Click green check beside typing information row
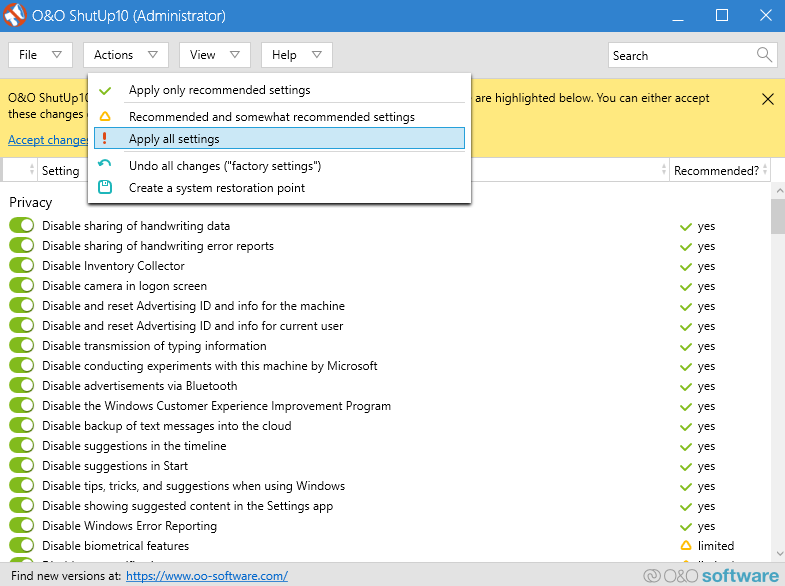 (x=686, y=347)
